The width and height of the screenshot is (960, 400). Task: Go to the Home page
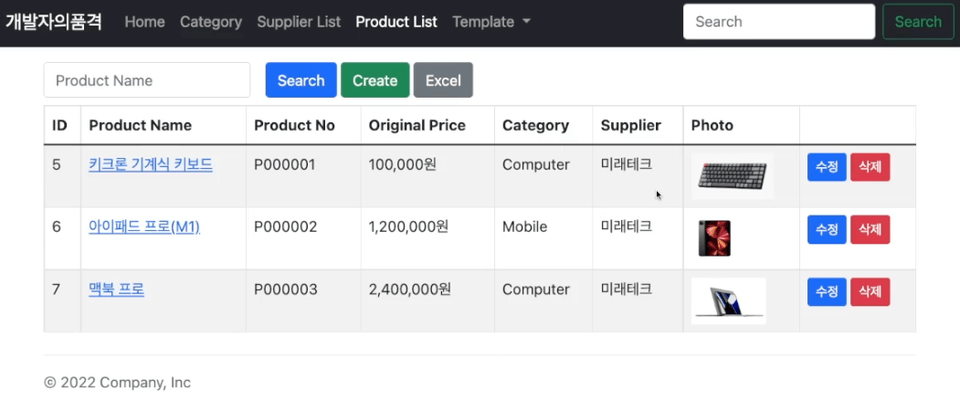point(145,22)
